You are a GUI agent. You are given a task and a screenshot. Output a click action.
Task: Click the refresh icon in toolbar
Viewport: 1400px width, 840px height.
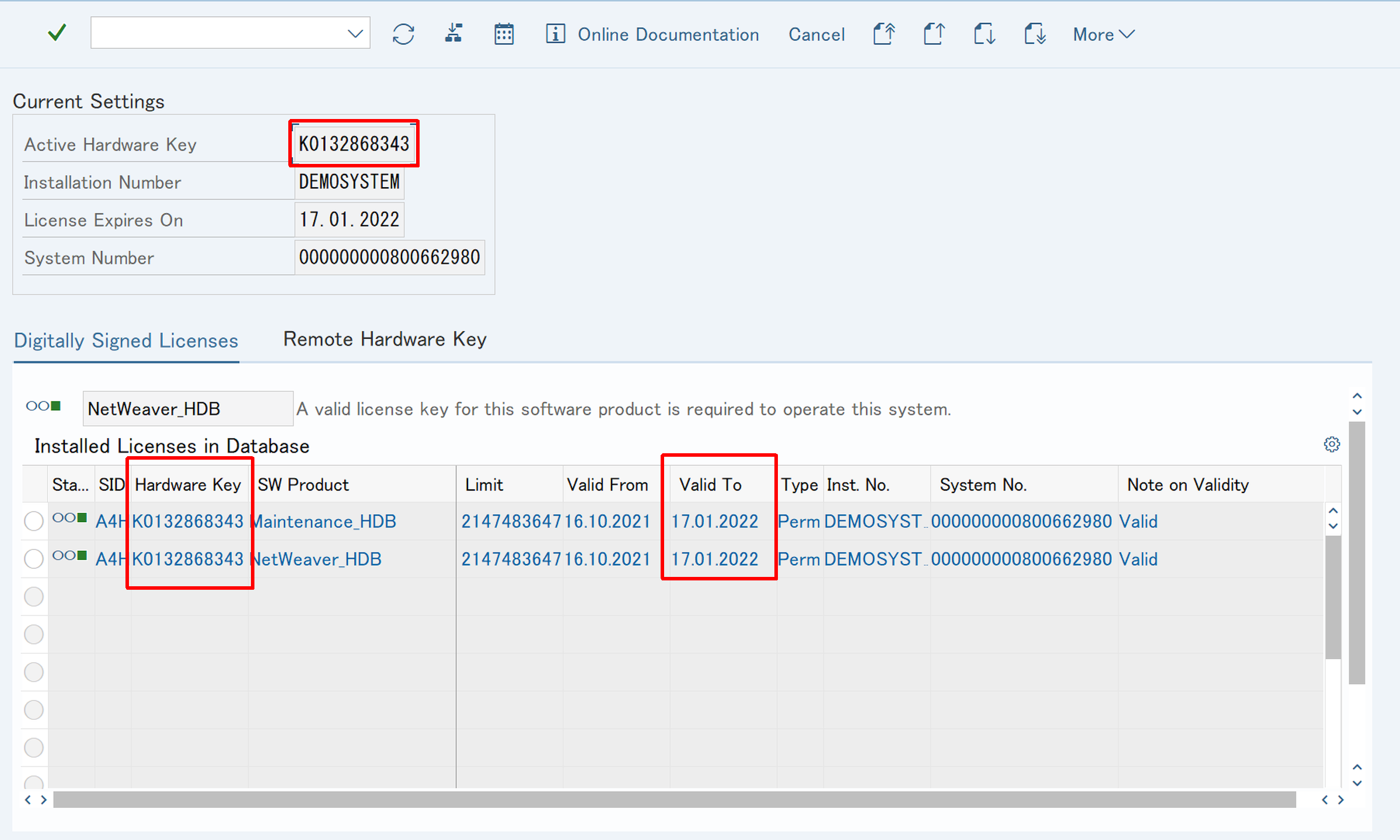coord(403,34)
